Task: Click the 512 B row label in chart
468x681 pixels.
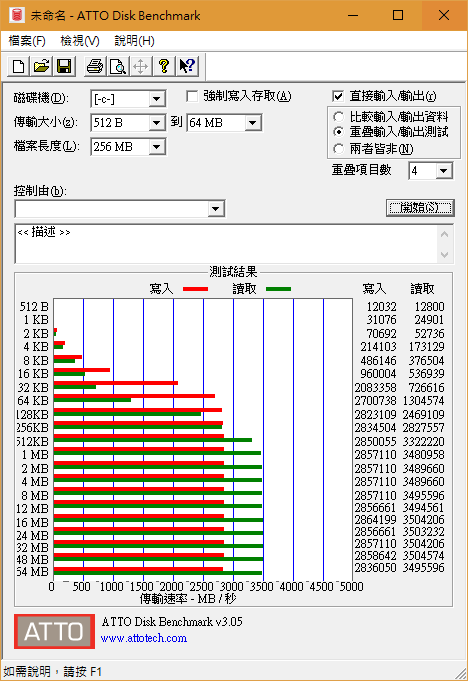Action: (34, 307)
